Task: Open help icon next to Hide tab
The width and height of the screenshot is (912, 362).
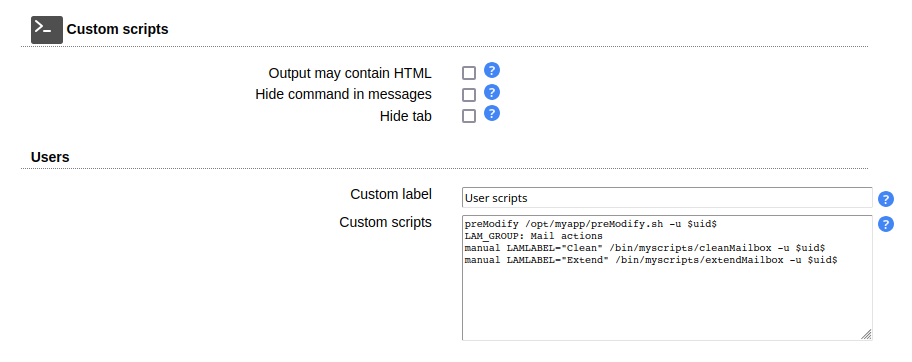Action: (492, 113)
